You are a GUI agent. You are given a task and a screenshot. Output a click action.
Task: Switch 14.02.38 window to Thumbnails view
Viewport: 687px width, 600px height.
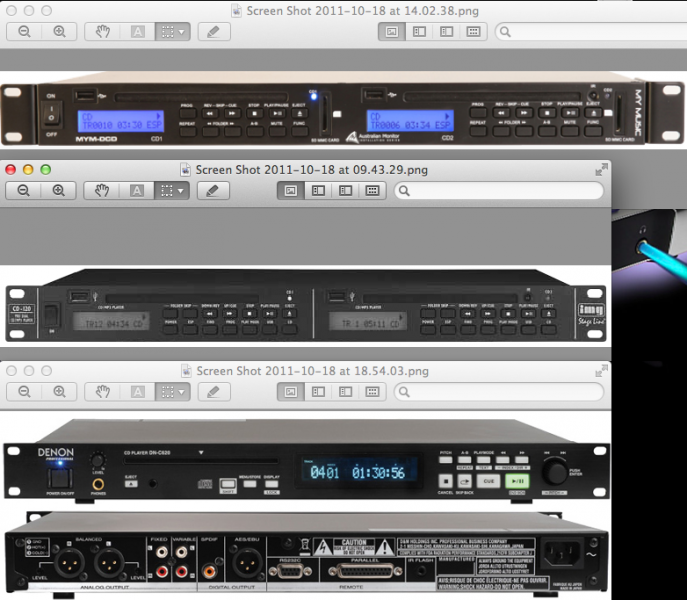pyautogui.click(x=419, y=32)
